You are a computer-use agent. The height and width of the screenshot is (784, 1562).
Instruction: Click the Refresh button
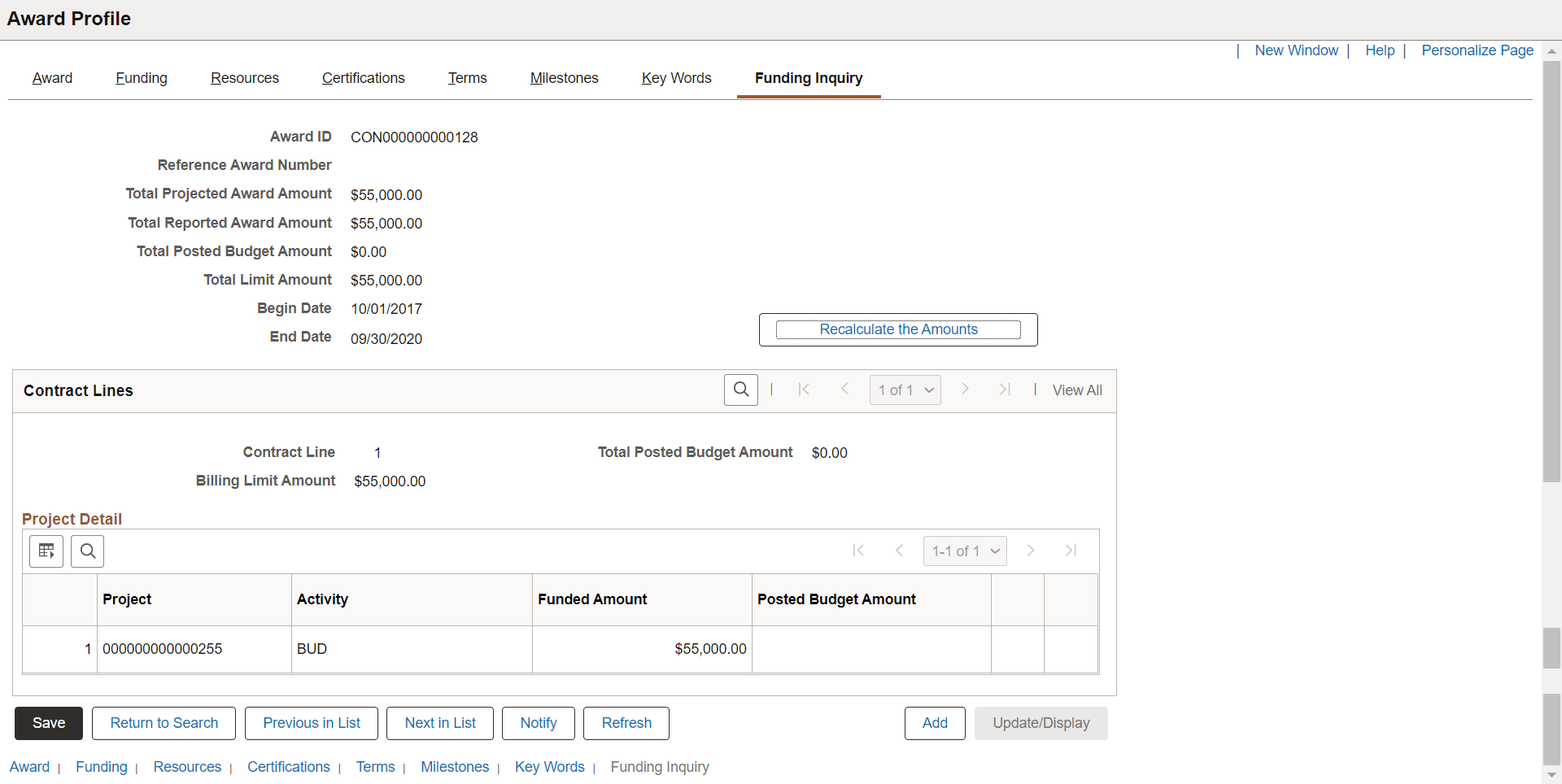[626, 723]
